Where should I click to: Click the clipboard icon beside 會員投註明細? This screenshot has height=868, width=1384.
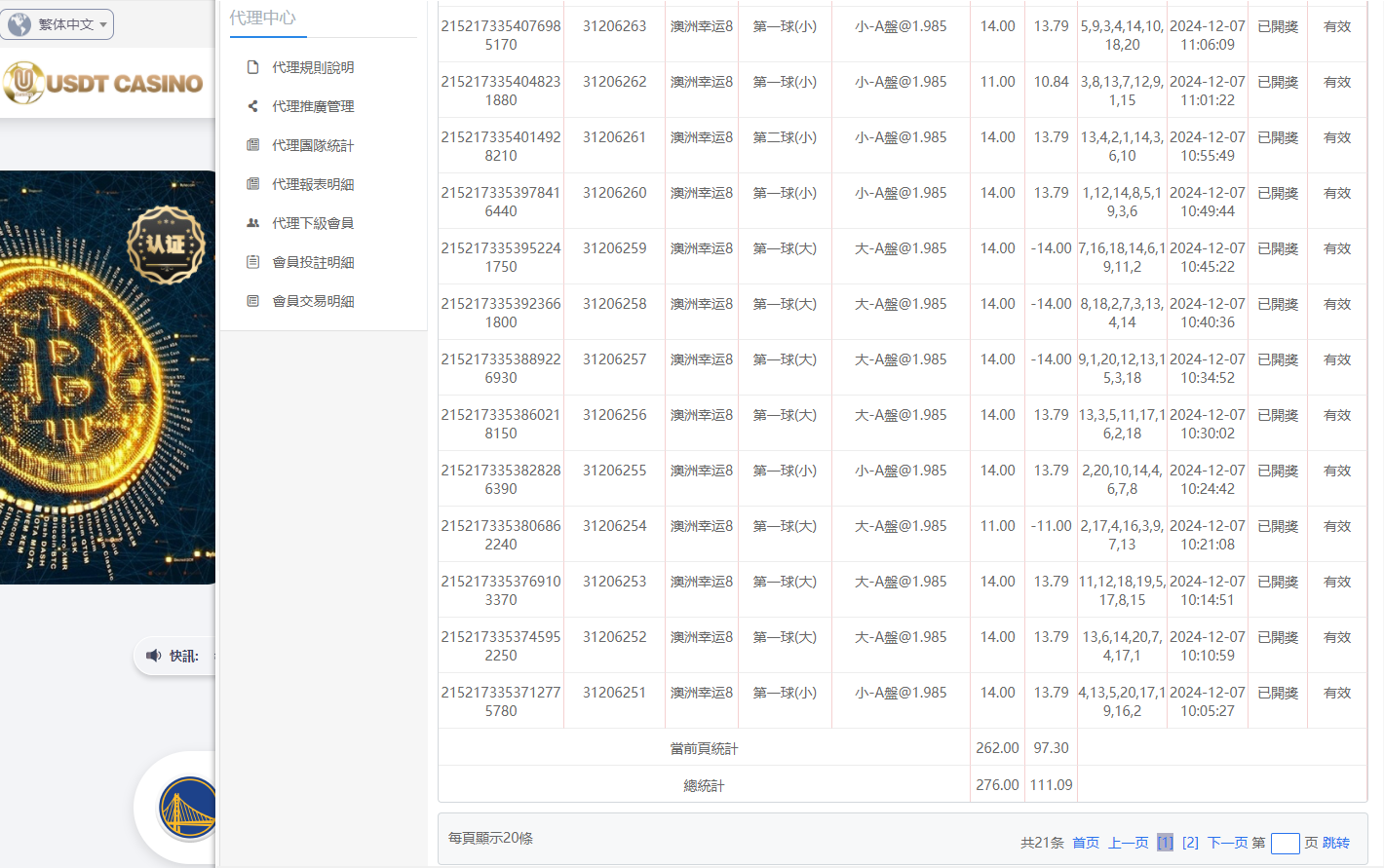(x=253, y=262)
